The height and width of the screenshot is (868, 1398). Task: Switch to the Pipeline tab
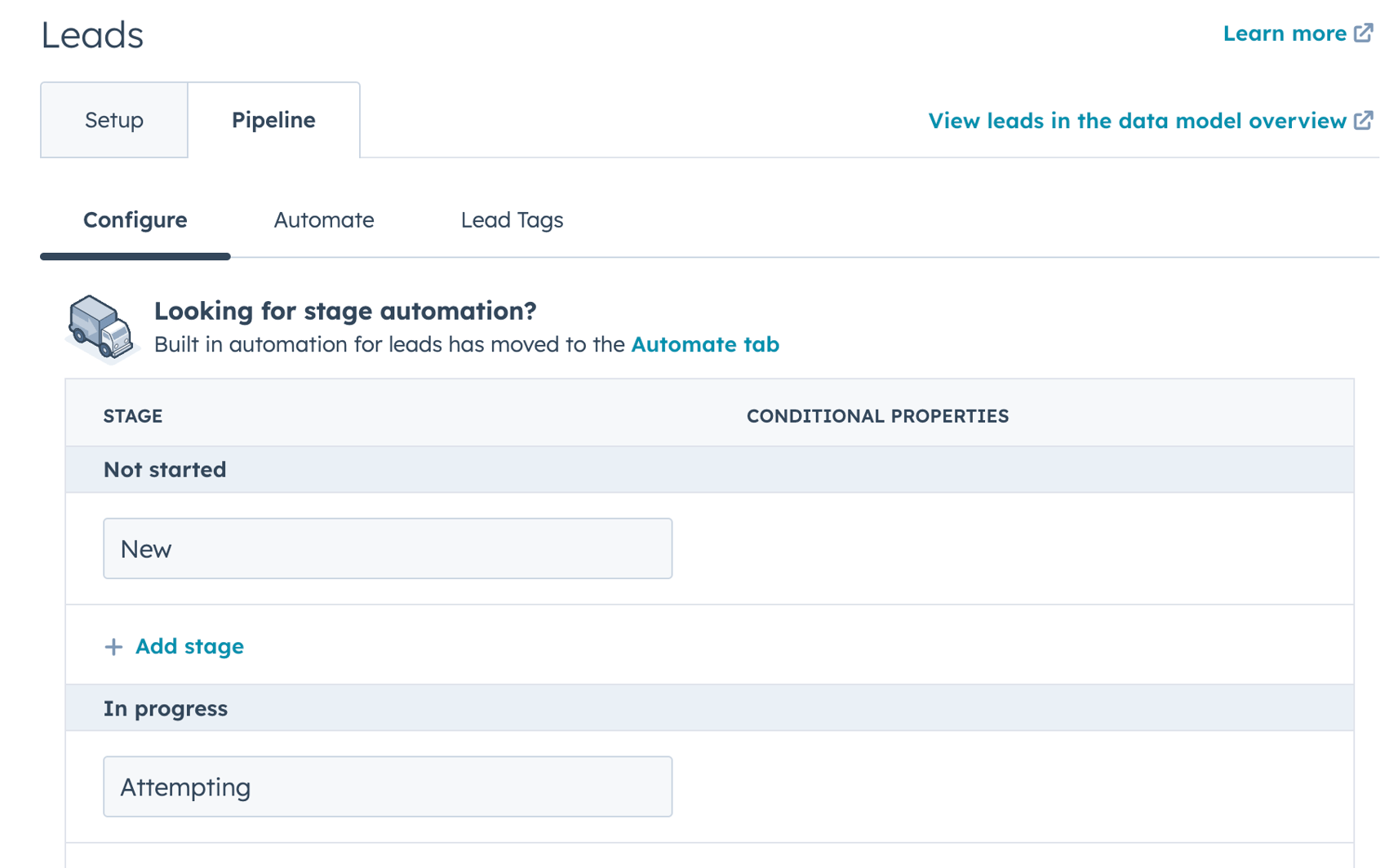point(273,119)
